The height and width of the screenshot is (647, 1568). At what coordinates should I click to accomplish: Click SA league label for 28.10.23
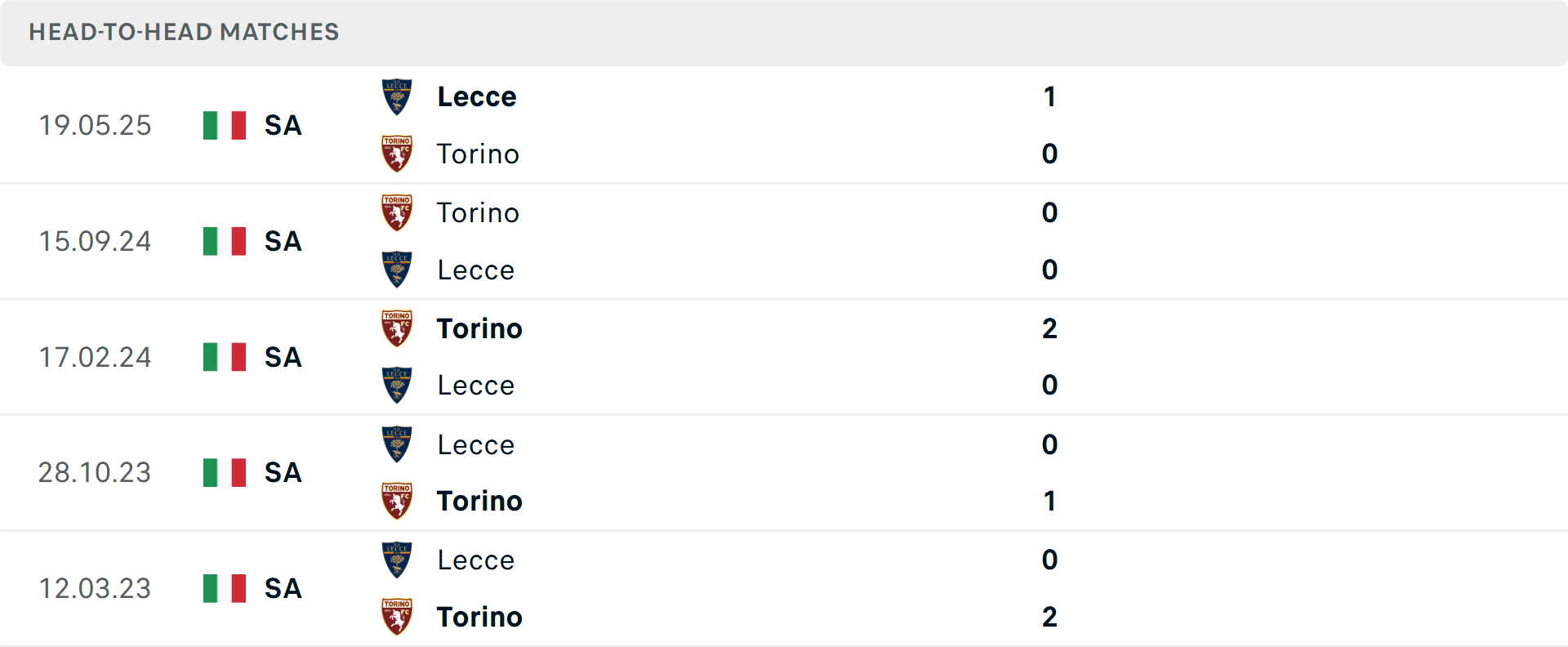[283, 473]
